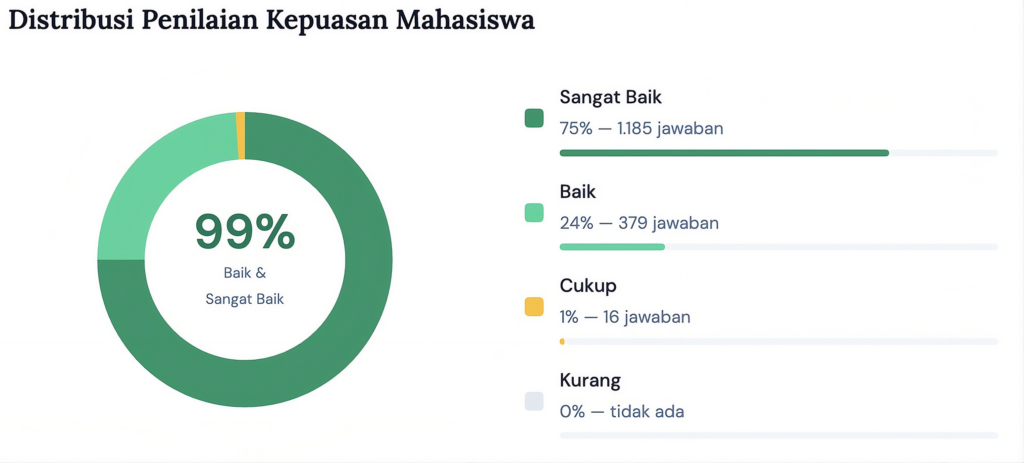Click the Baik progress bar
Screen dimensions: 1024x463
pos(778,247)
